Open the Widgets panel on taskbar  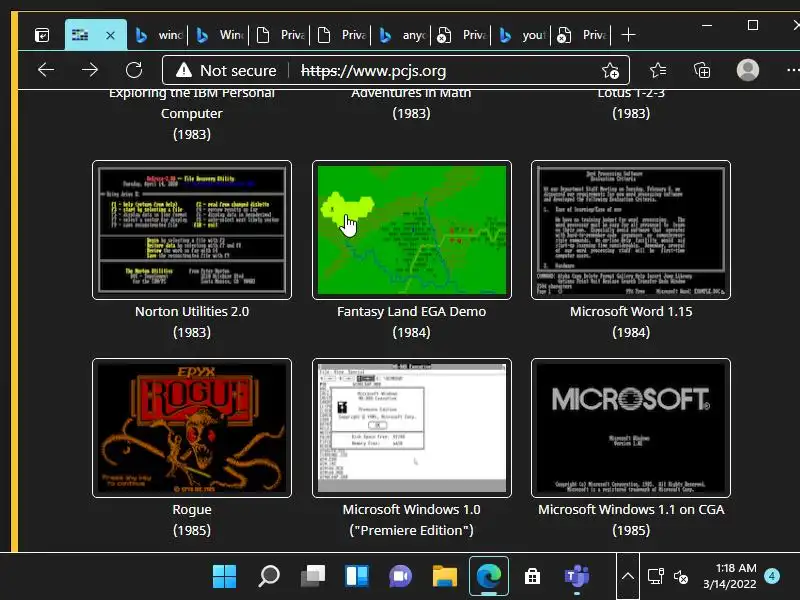click(357, 577)
